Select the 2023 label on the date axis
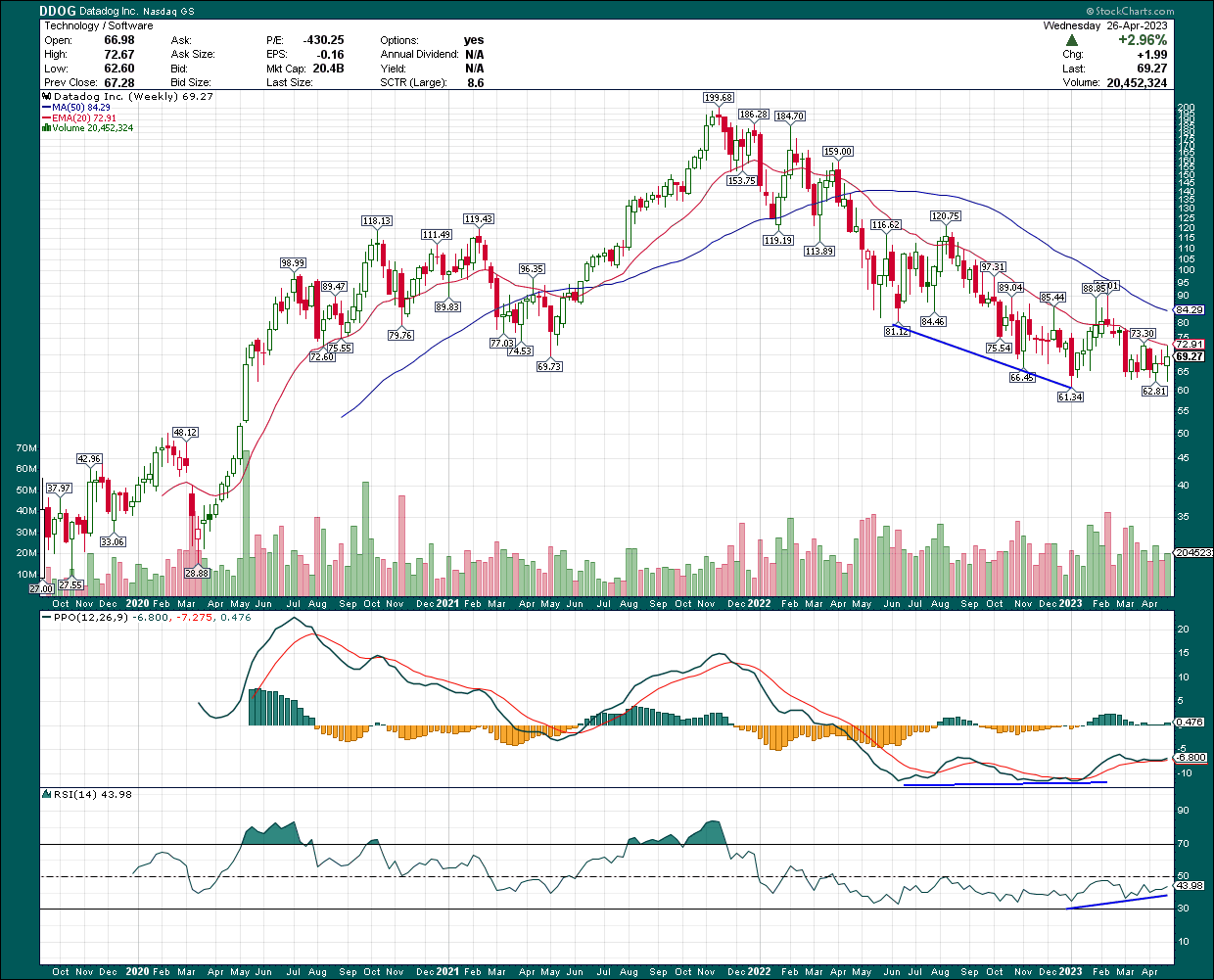This screenshot has width=1214, height=980. pos(1072,604)
